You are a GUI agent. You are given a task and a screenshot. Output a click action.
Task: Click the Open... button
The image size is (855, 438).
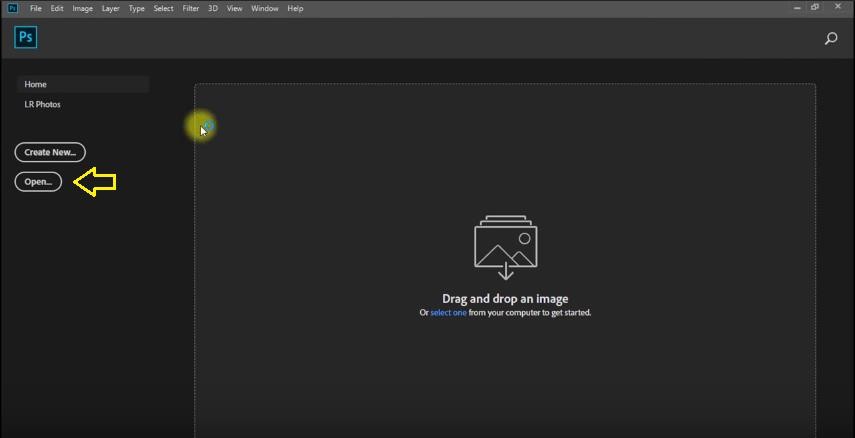click(38, 182)
